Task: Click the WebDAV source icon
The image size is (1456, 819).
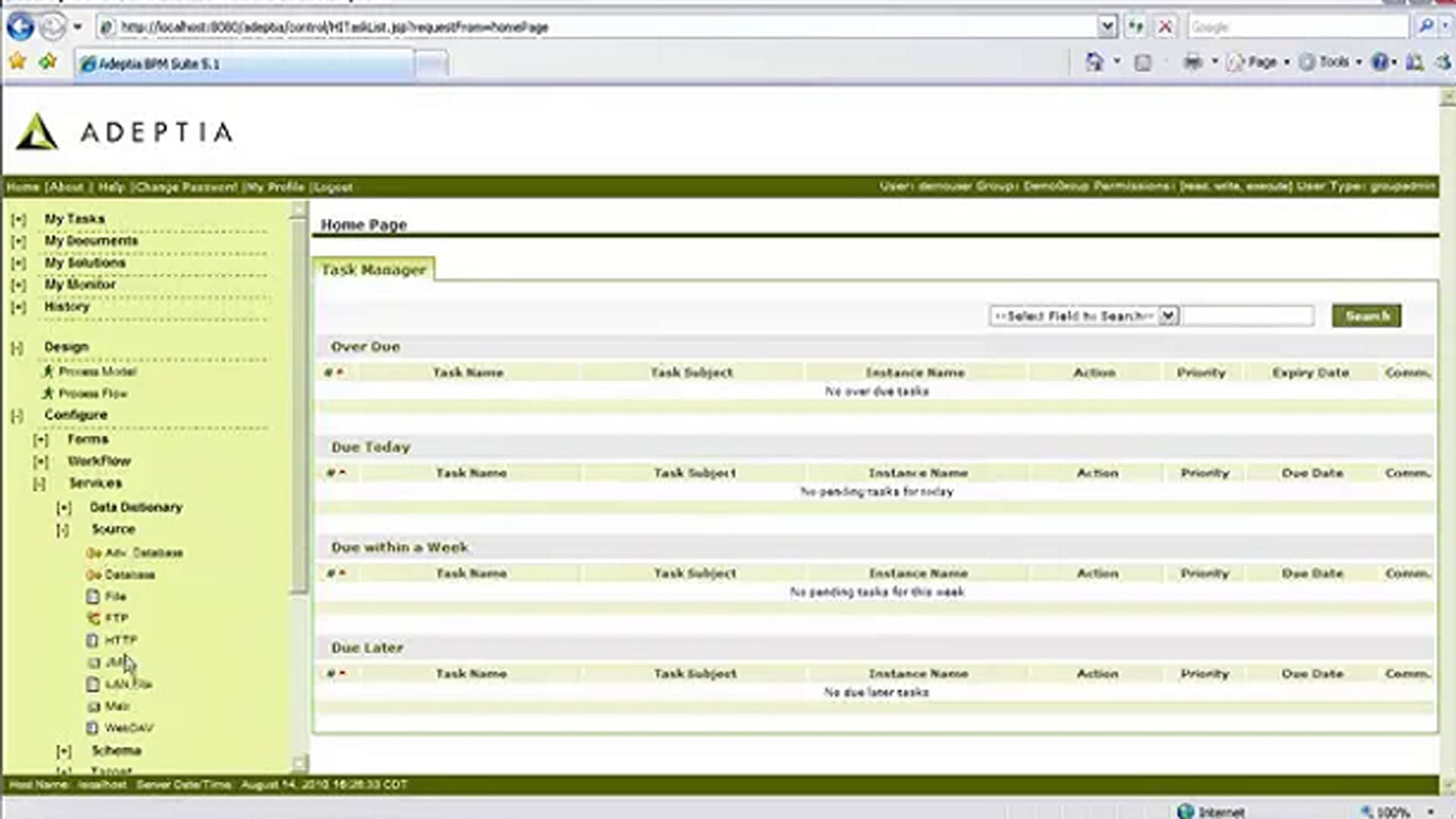Action: click(93, 728)
